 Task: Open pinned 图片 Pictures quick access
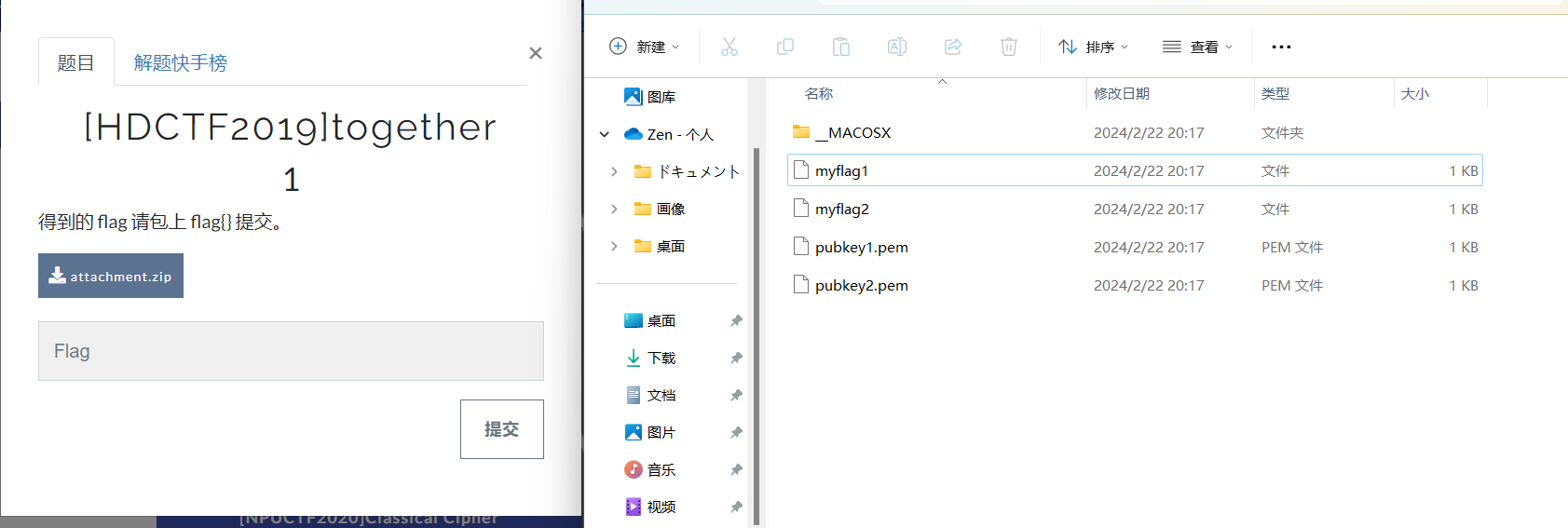tap(650, 432)
